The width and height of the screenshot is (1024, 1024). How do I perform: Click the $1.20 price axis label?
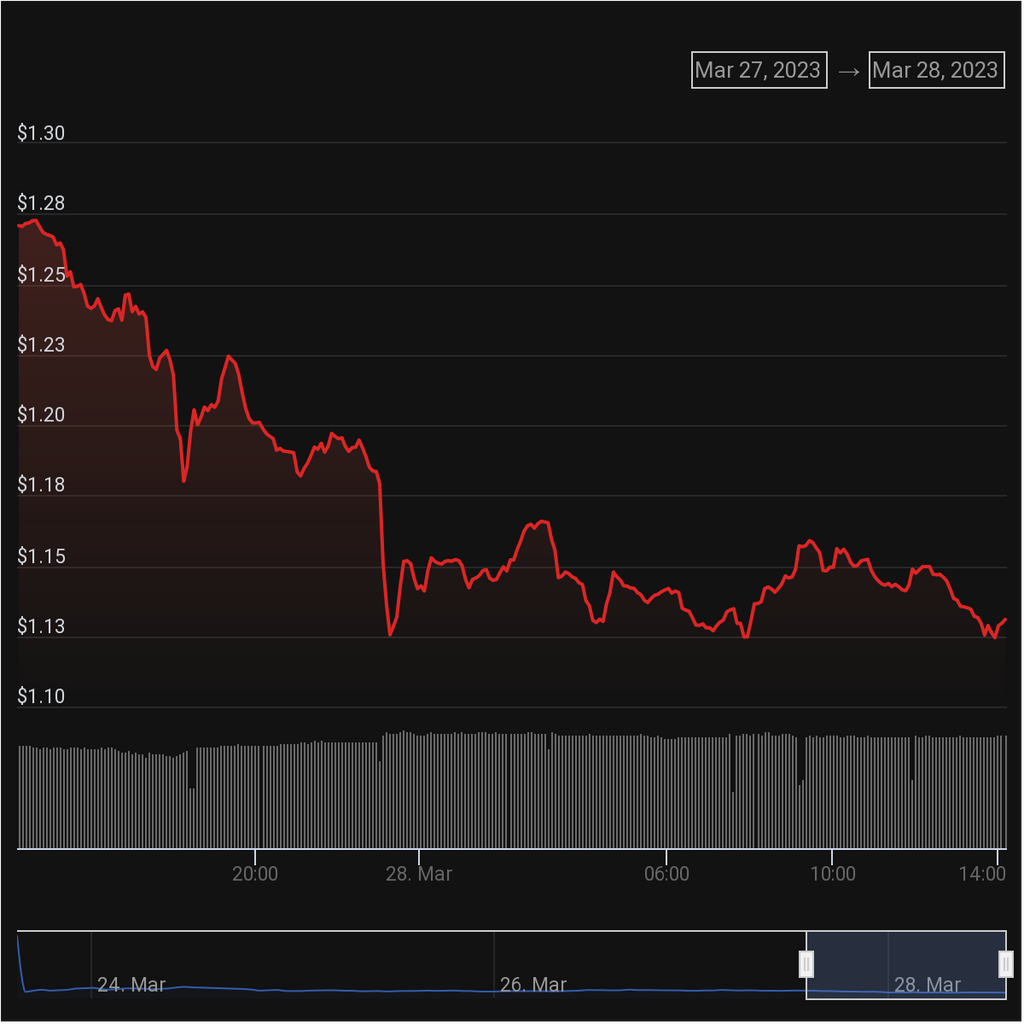pyautogui.click(x=41, y=415)
